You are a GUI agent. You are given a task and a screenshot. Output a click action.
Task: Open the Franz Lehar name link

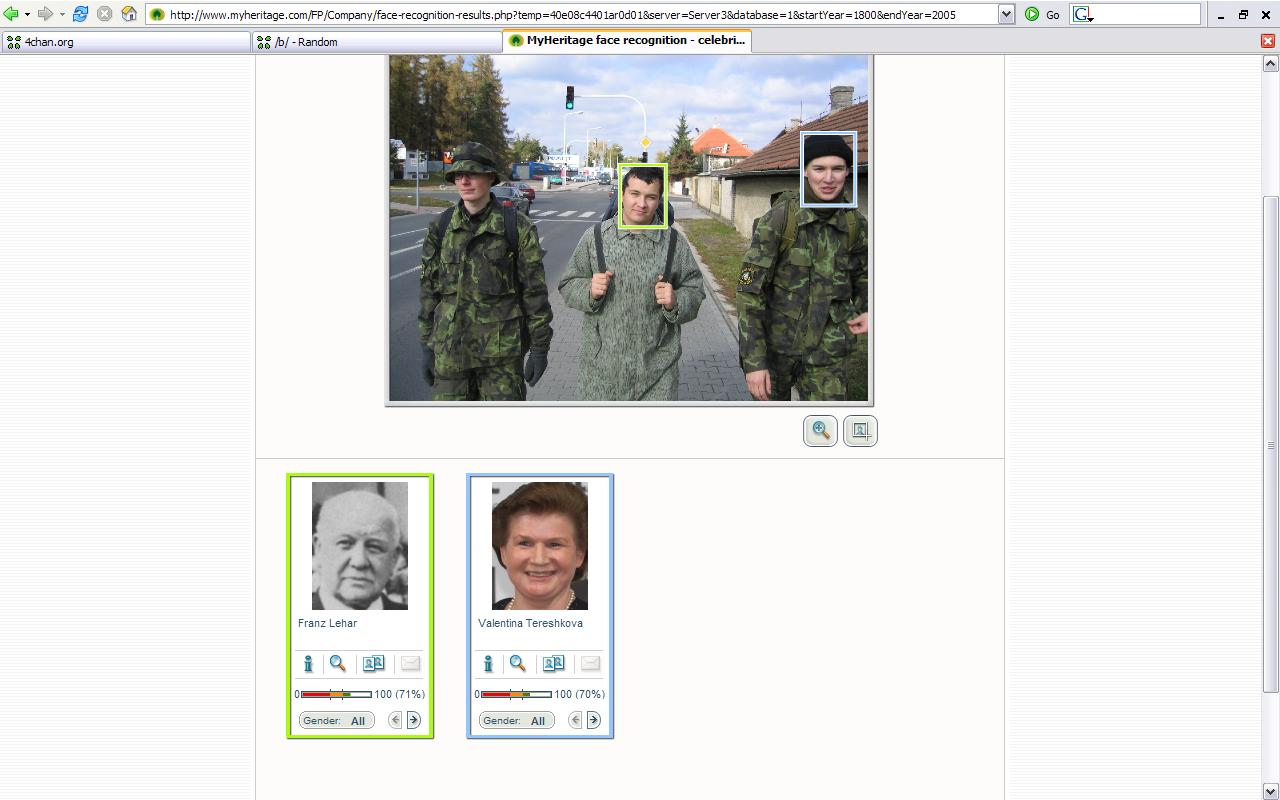(x=327, y=623)
